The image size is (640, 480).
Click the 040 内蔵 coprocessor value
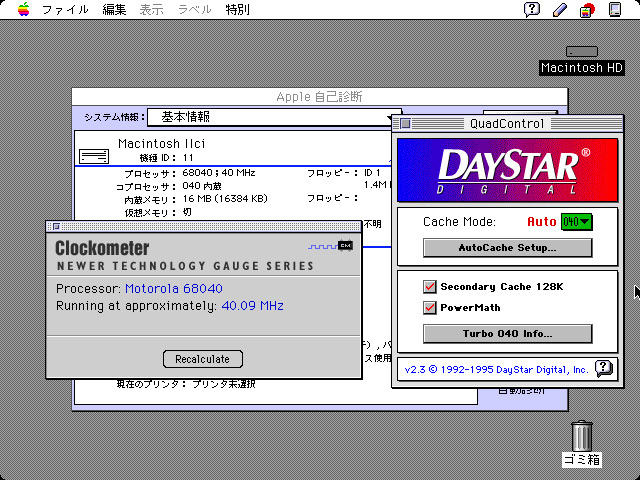202,186
